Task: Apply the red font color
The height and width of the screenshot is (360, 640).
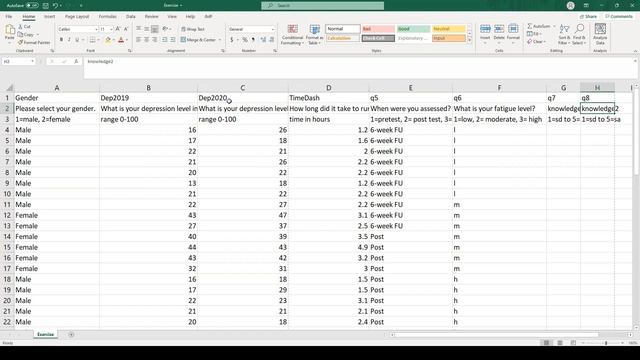Action: click(x=121, y=40)
